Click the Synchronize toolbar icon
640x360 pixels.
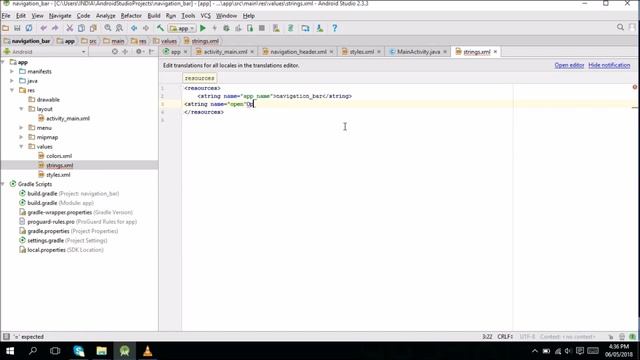tap(29, 28)
